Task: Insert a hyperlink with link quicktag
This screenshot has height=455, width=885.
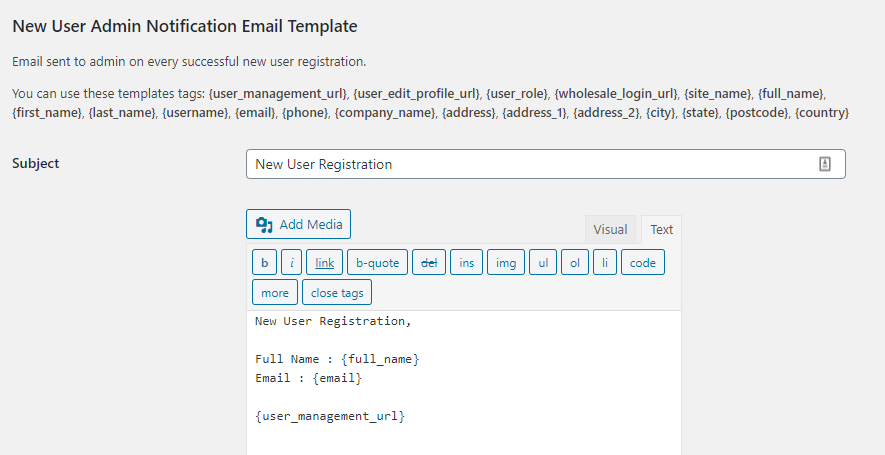Action: tap(324, 263)
